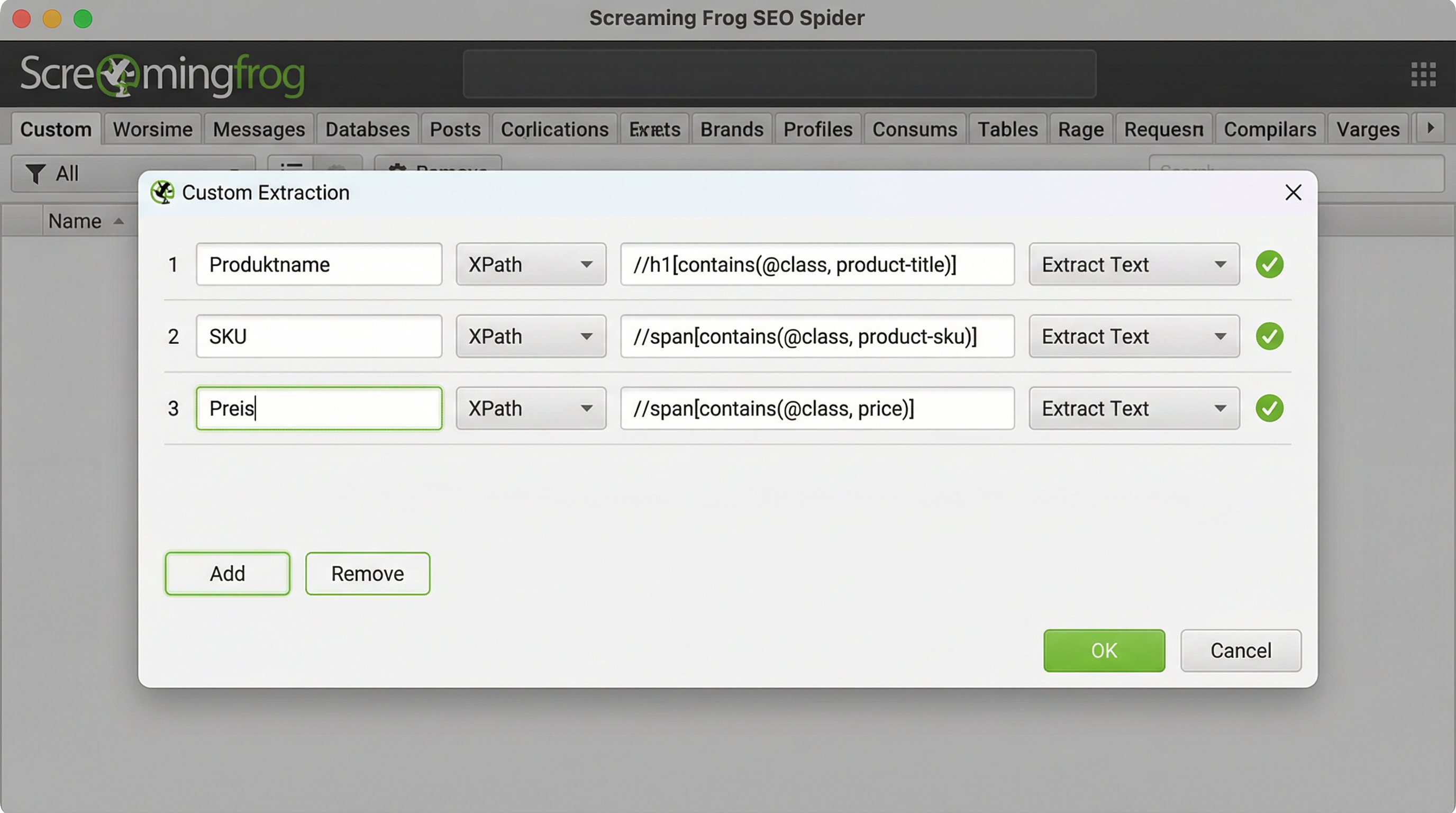The height and width of the screenshot is (813, 1456).
Task: Add a new extraction row
Action: (227, 573)
